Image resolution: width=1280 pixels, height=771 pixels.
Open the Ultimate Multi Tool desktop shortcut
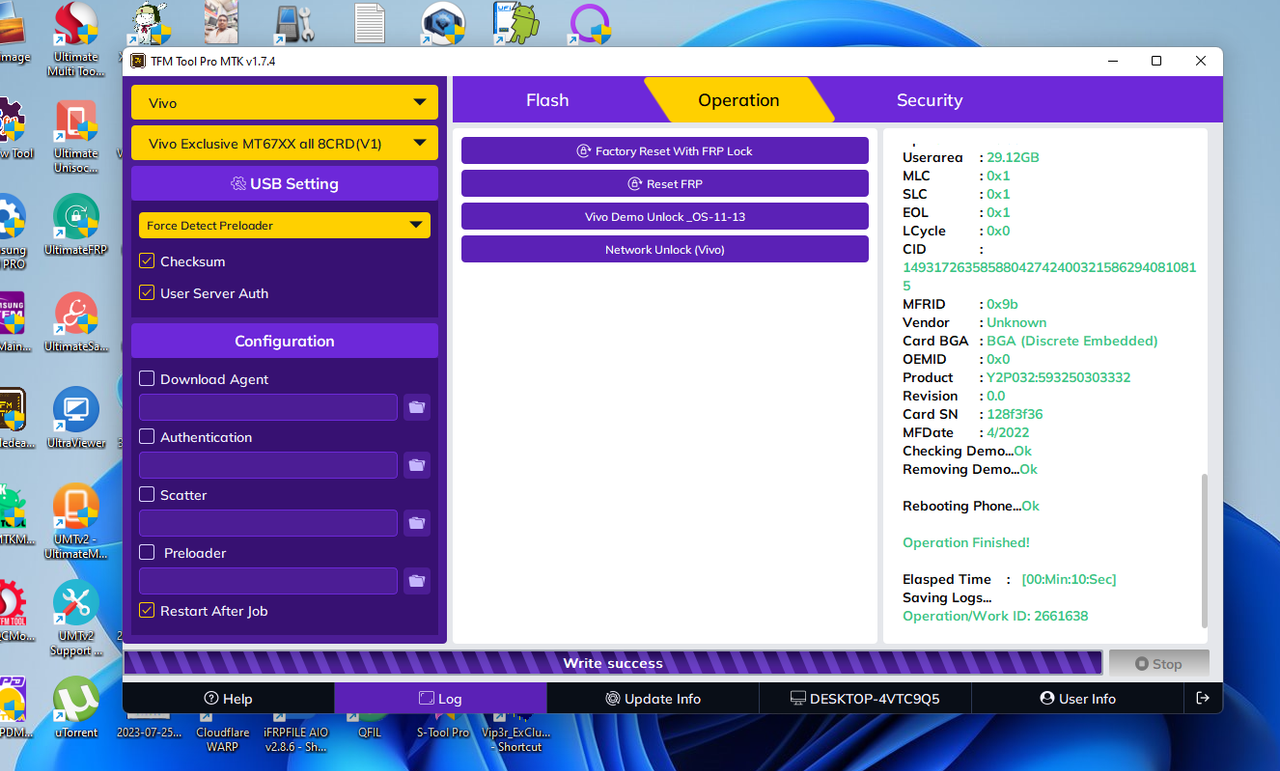pyautogui.click(x=76, y=40)
